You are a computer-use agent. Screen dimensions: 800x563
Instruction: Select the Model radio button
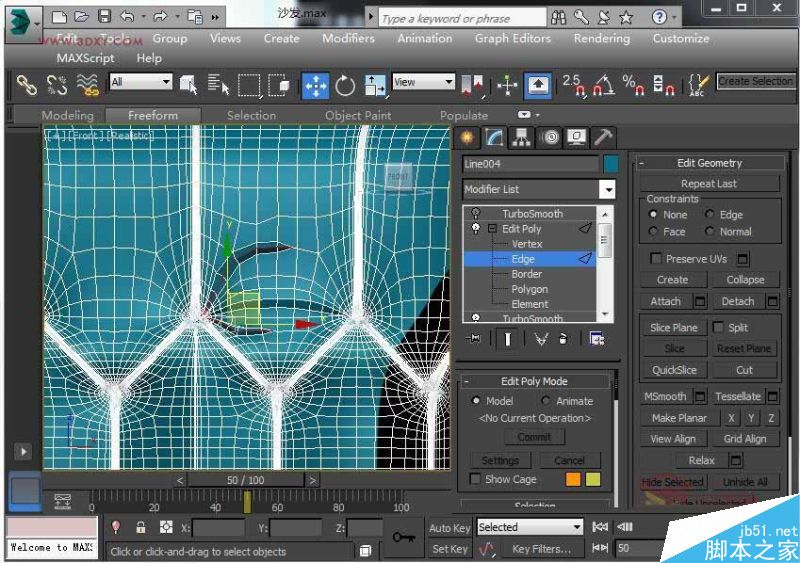click(x=476, y=401)
